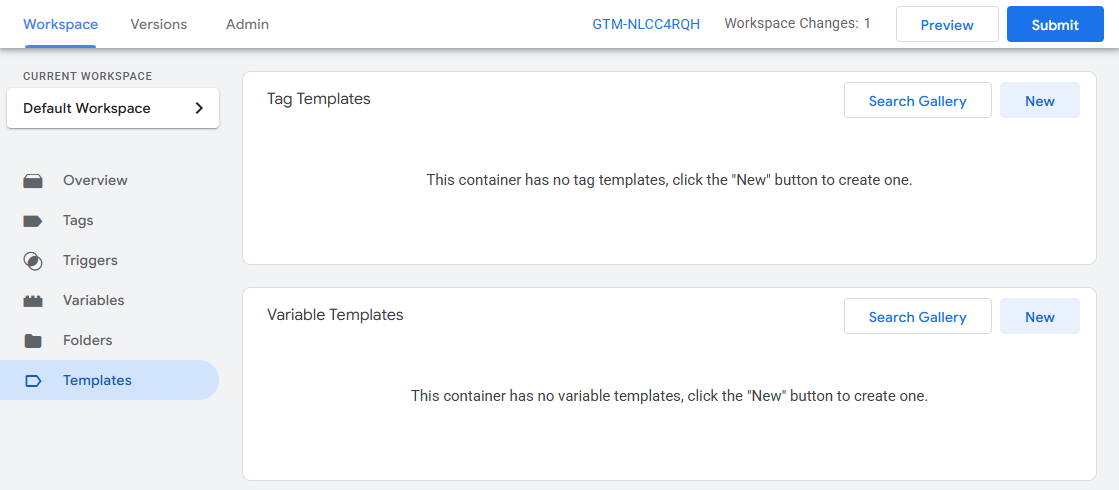Click the Variables brick icon
The image size is (1119, 490).
33,301
